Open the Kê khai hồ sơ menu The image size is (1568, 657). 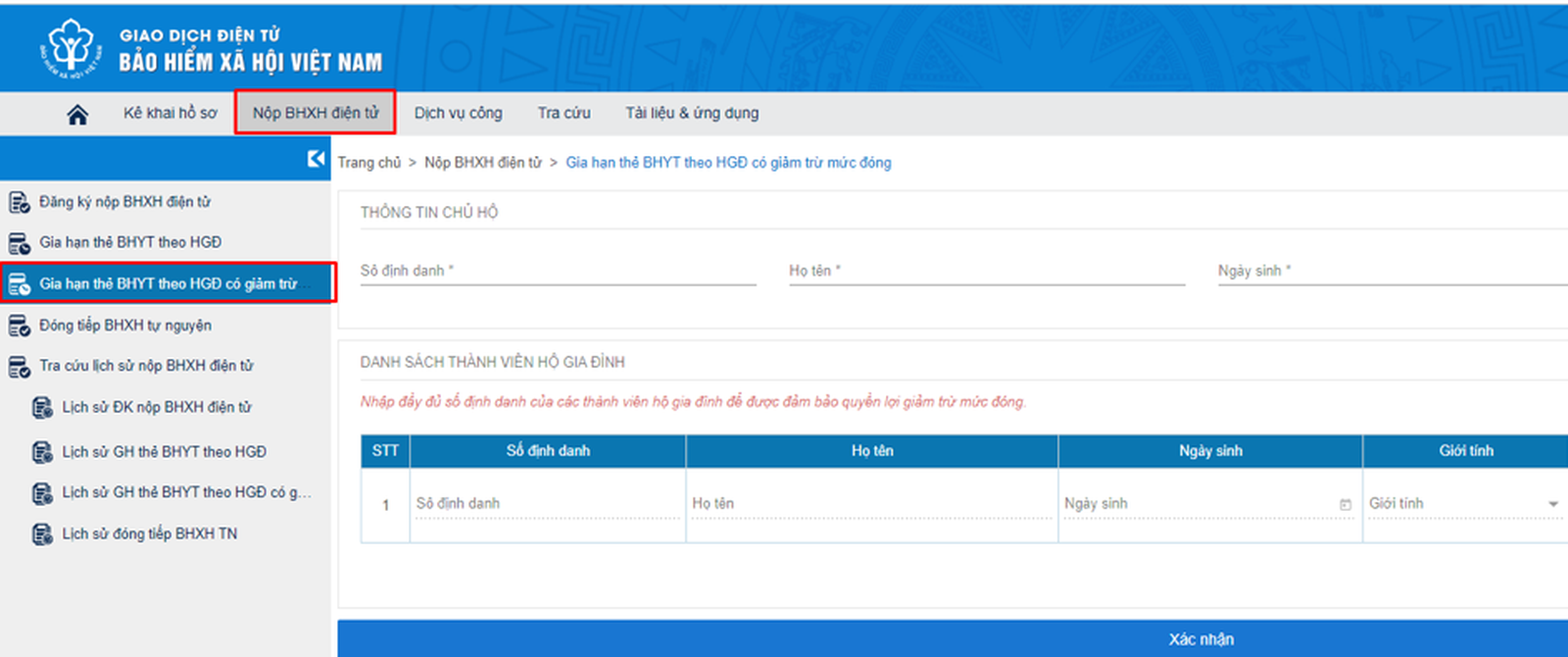pyautogui.click(x=170, y=114)
